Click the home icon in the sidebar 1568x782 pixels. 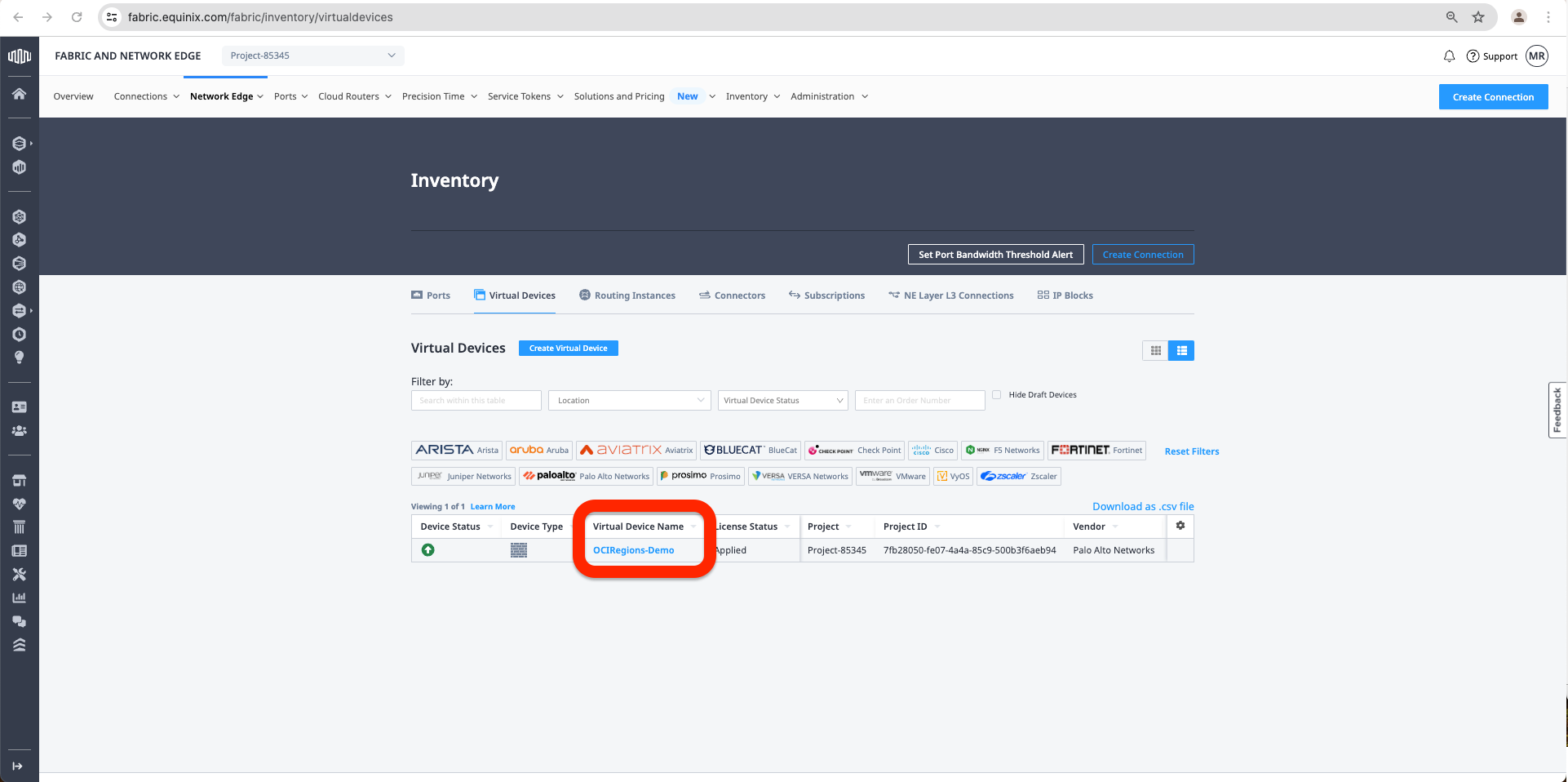point(19,94)
